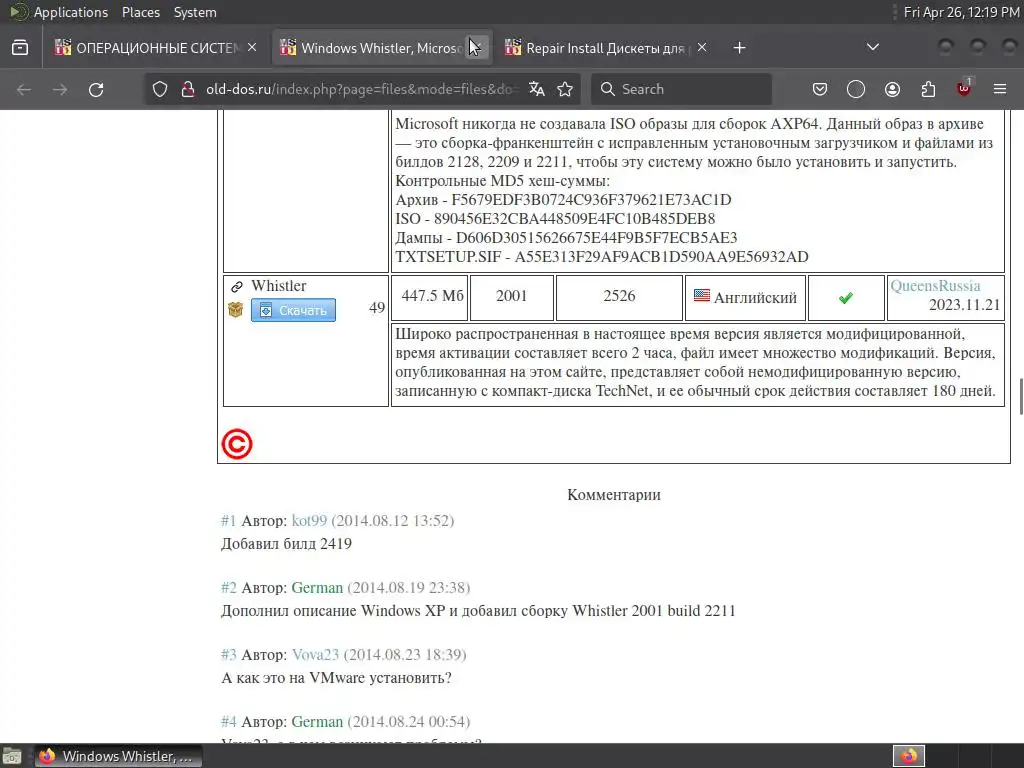Open German profile in comment #4
This screenshot has height=768, width=1024.
point(317,722)
